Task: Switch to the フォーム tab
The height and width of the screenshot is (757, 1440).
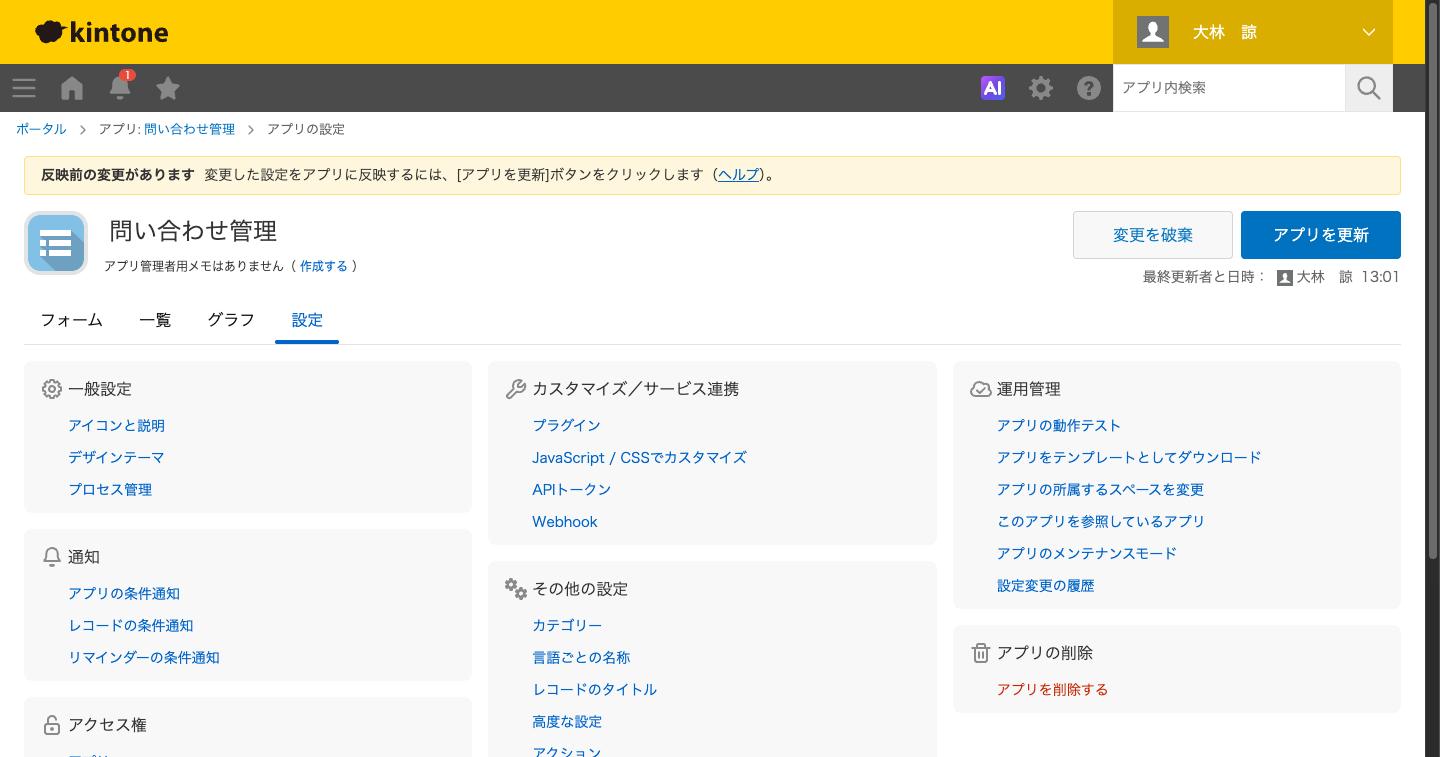Action: (x=72, y=320)
